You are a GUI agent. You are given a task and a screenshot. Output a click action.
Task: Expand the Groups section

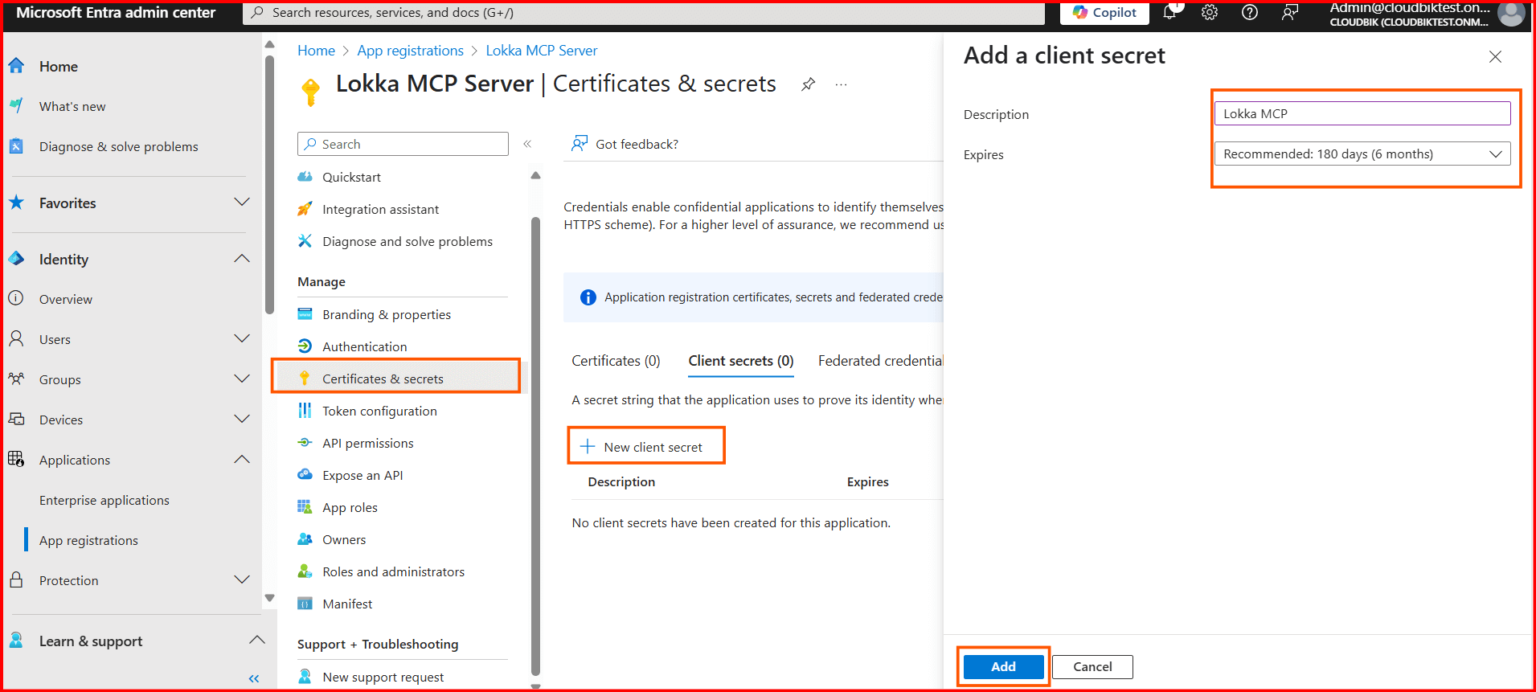(x=242, y=379)
